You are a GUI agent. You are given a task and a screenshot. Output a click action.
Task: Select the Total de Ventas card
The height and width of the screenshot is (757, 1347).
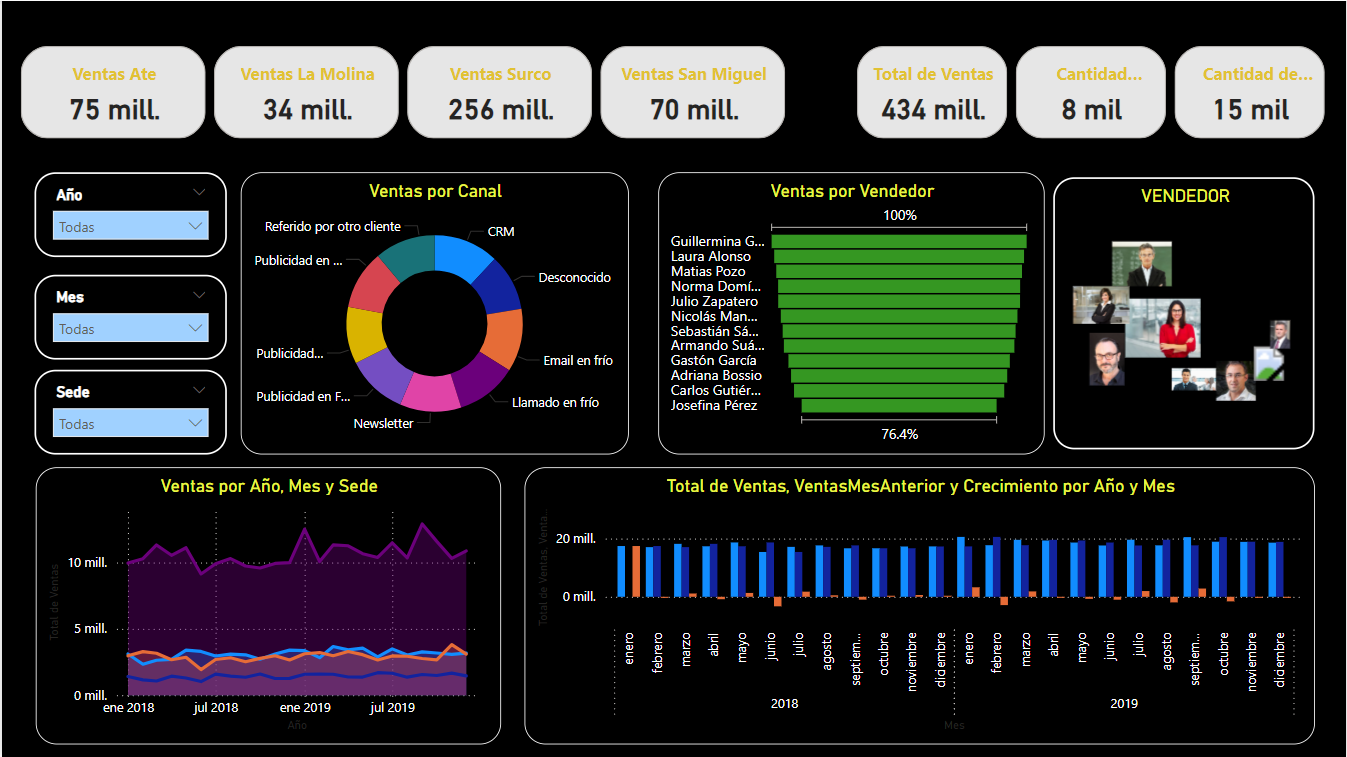pos(933,92)
